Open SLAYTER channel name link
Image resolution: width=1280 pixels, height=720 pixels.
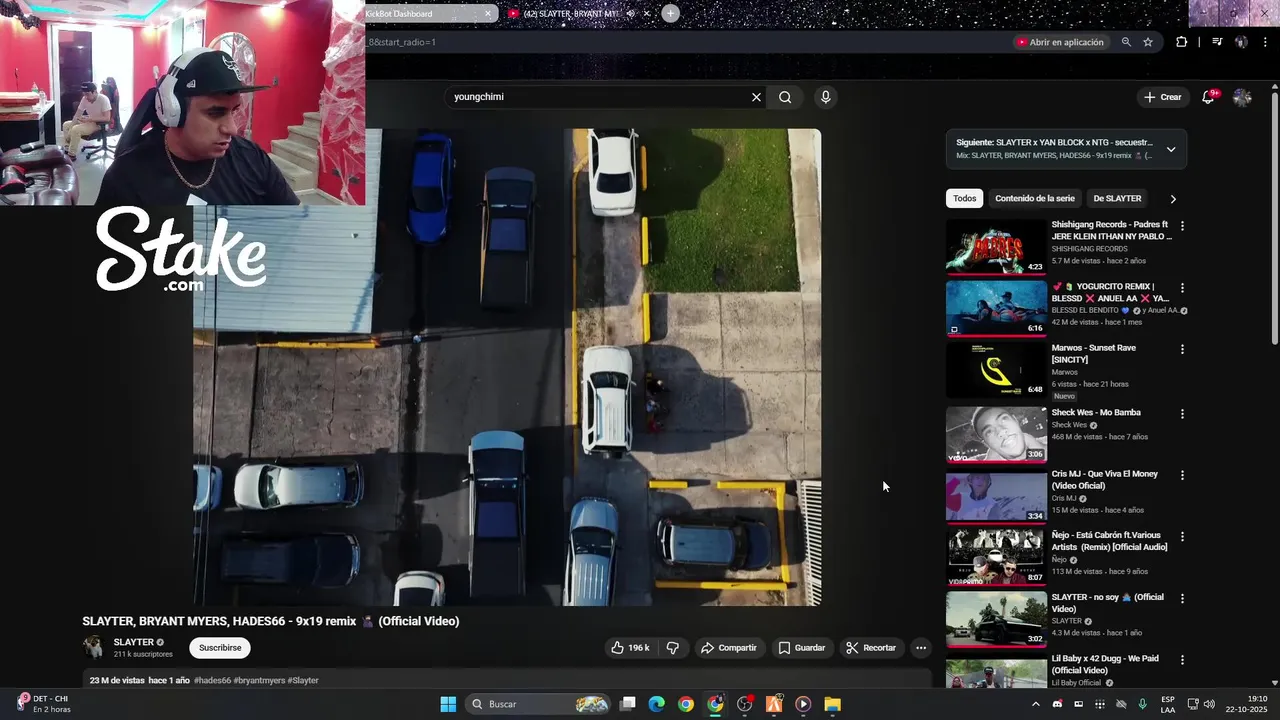(134, 642)
